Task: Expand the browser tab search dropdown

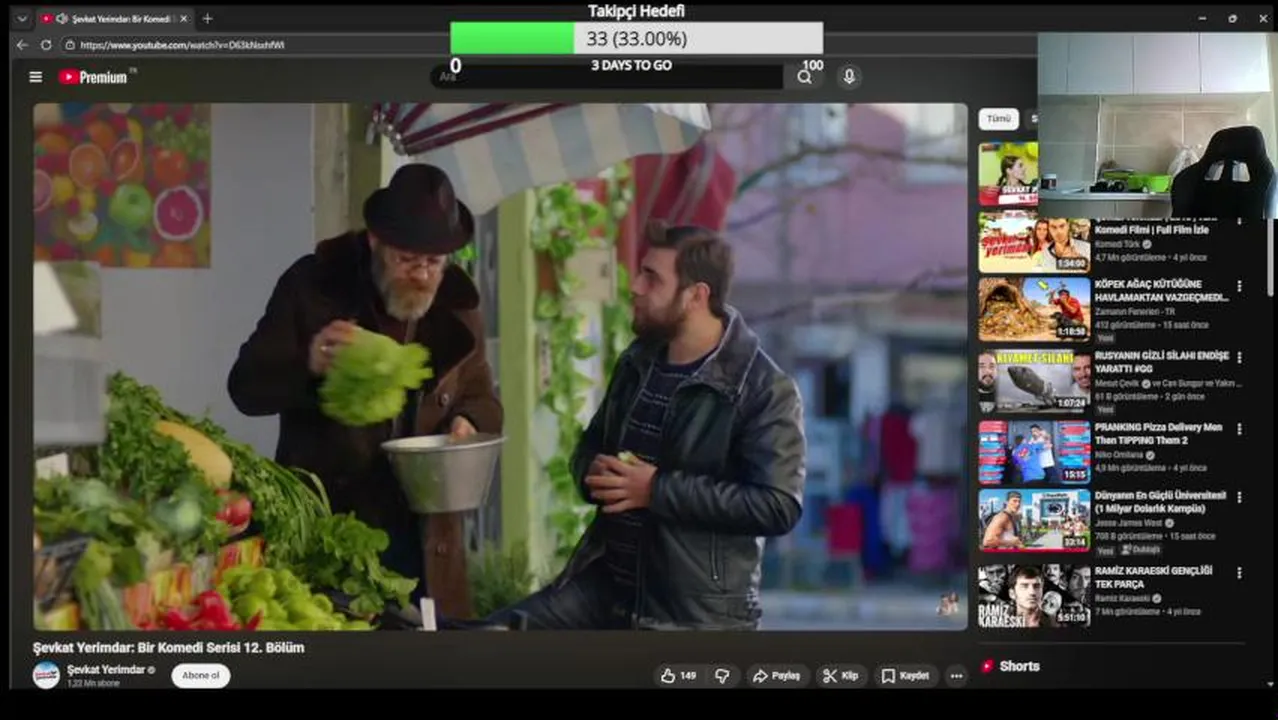Action: coord(22,18)
